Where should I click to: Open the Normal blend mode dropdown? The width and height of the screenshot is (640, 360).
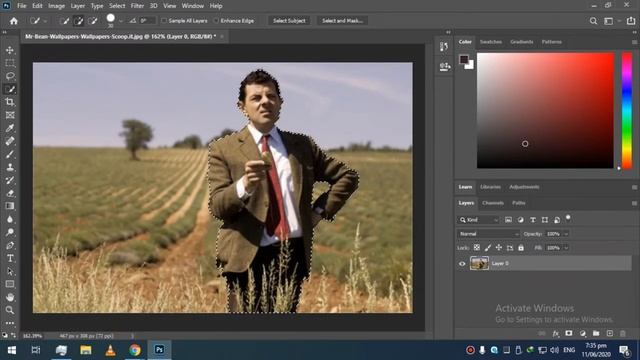coord(488,234)
